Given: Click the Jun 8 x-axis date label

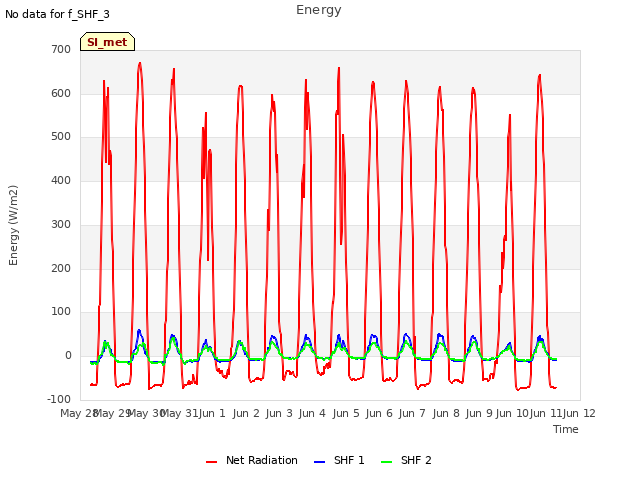Looking at the screenshot, I should point(446,413).
